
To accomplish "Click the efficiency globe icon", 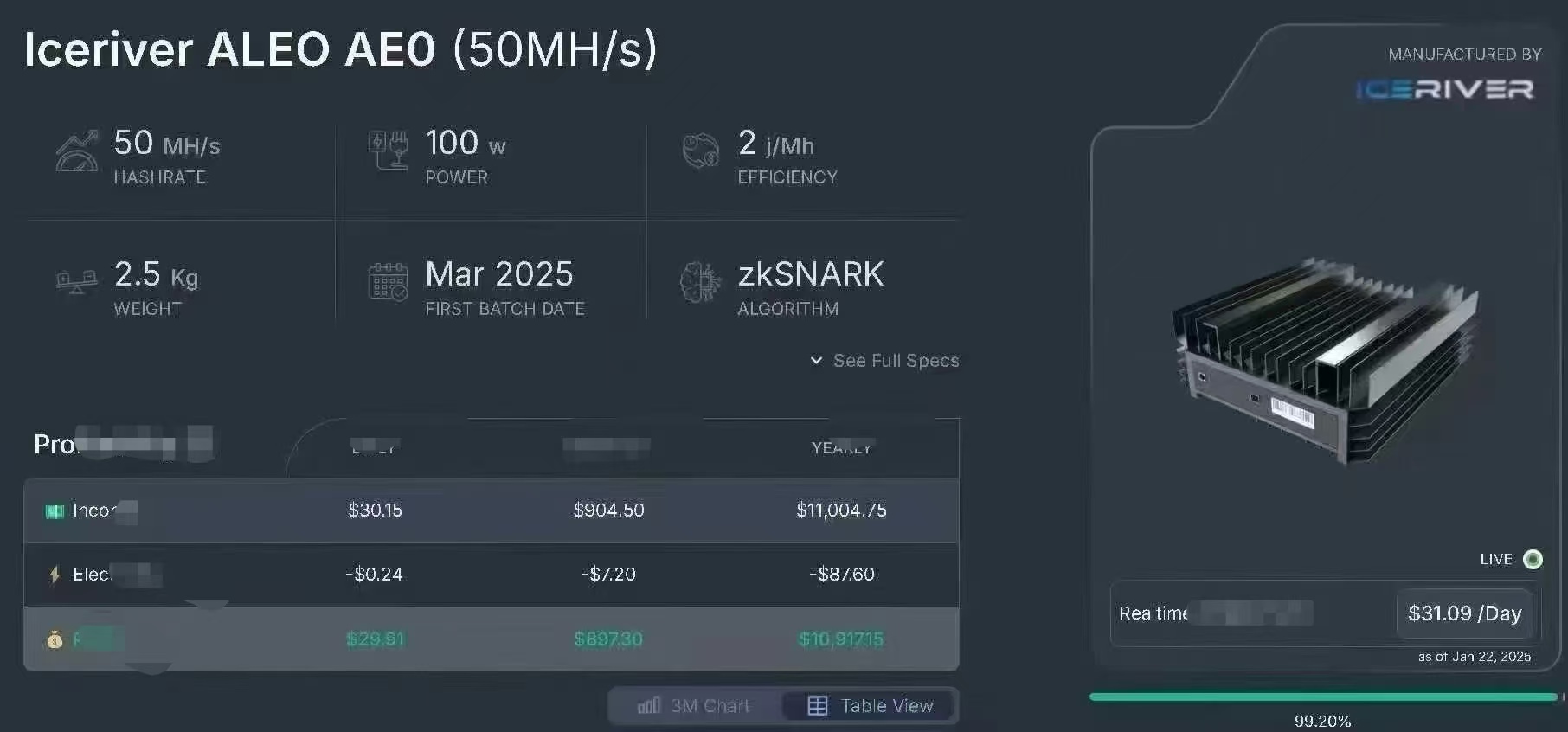I will coord(700,151).
